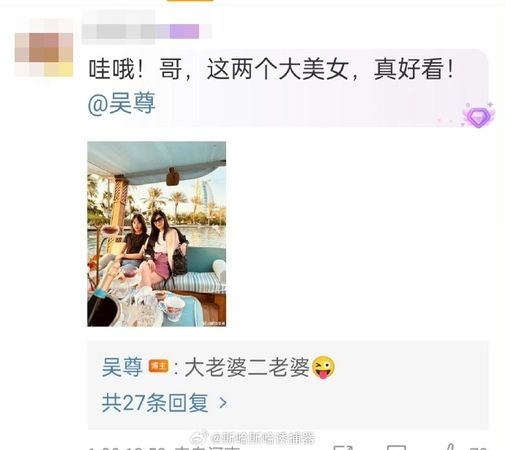View the attached boat photo thumbnail
Screen dimensions: 505x450
click(x=157, y=234)
